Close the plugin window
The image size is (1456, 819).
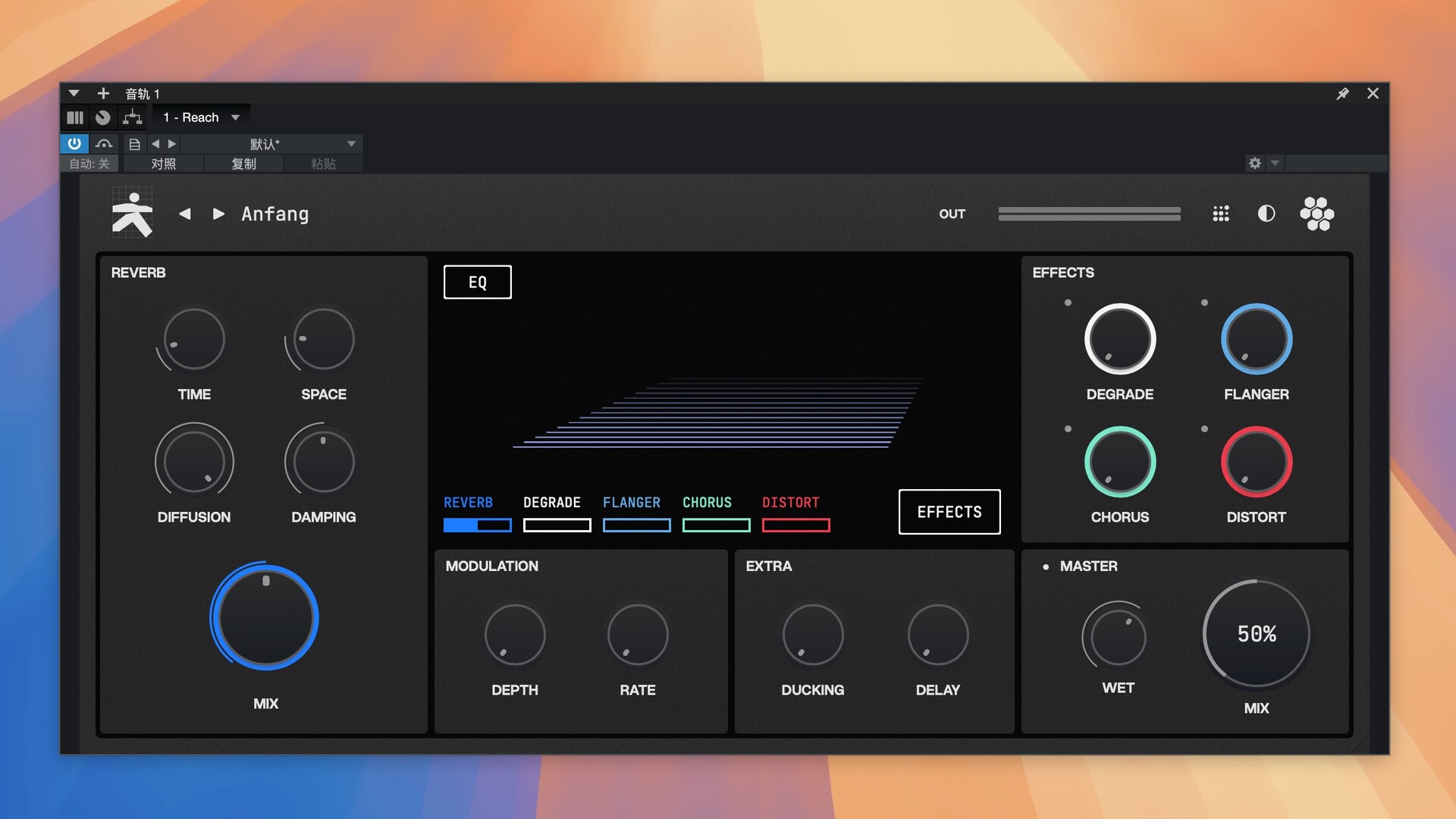point(1373,93)
